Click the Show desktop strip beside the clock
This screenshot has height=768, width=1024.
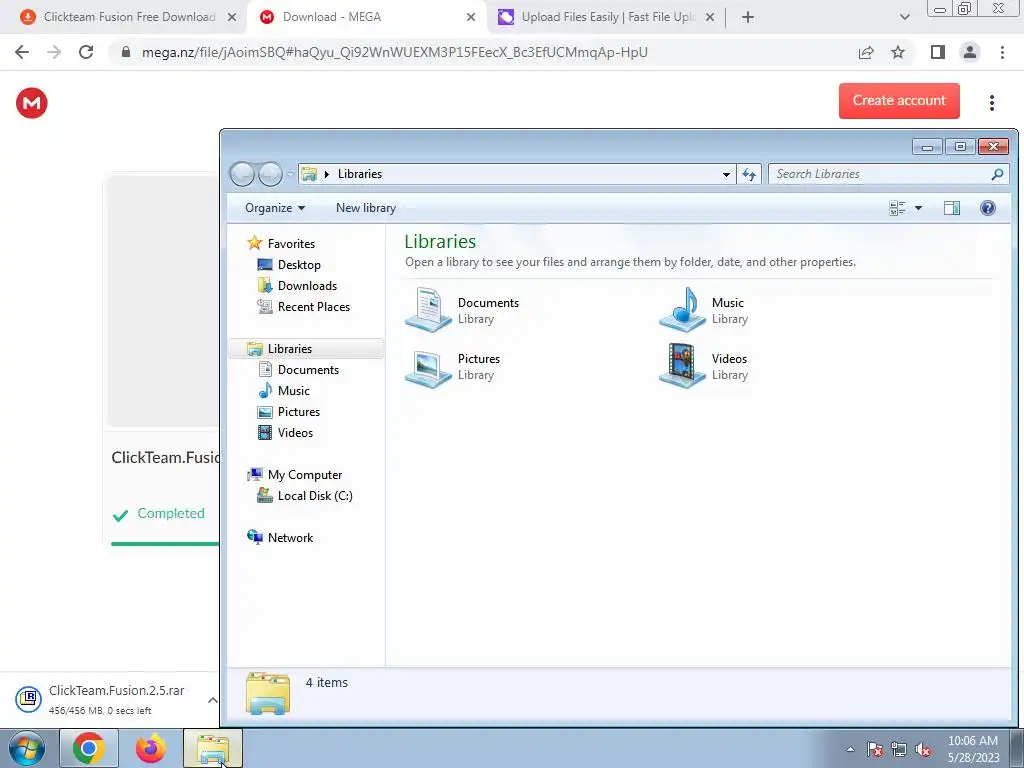click(1016, 749)
